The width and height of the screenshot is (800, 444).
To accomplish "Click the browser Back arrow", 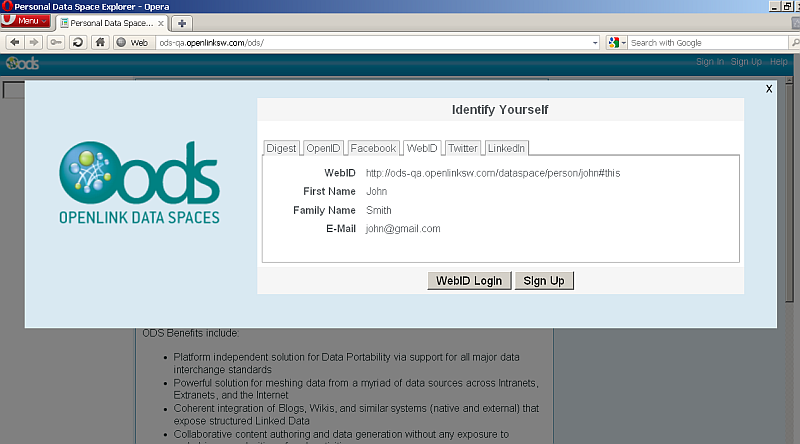I will [15, 43].
